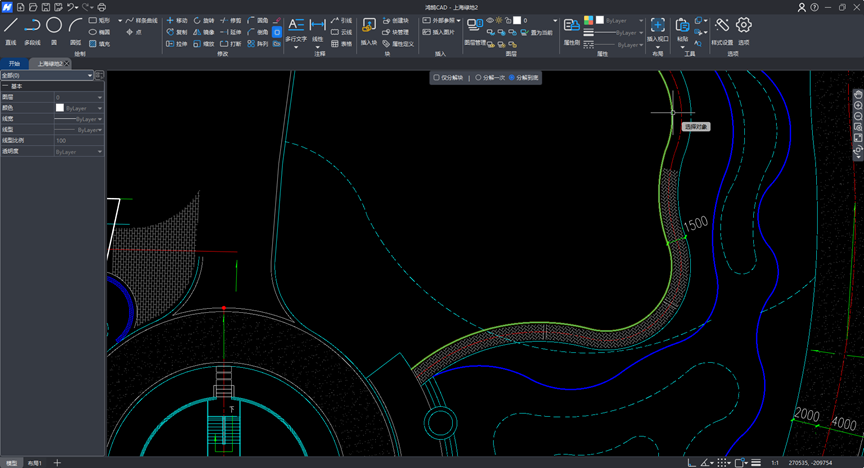This screenshot has height=468, width=864.
Task: Select the 分解到底 radio option
Action: (x=512, y=77)
